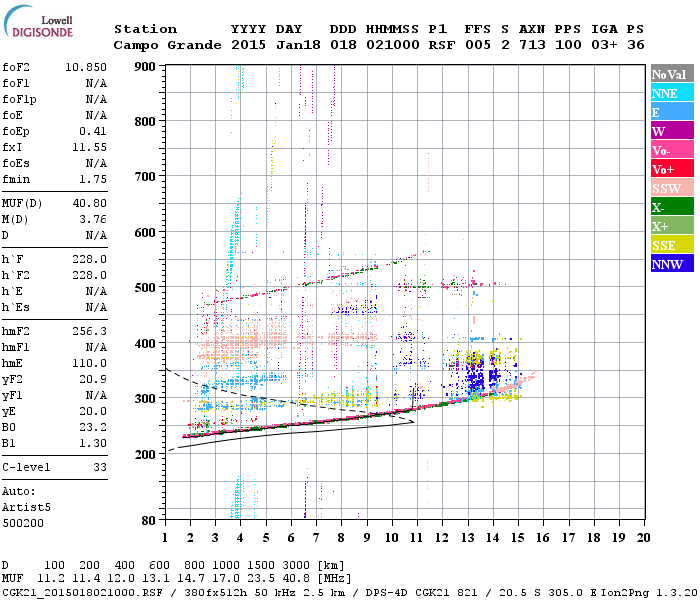
Task: Click the 3000 km distance table entry
Action: tap(297, 566)
